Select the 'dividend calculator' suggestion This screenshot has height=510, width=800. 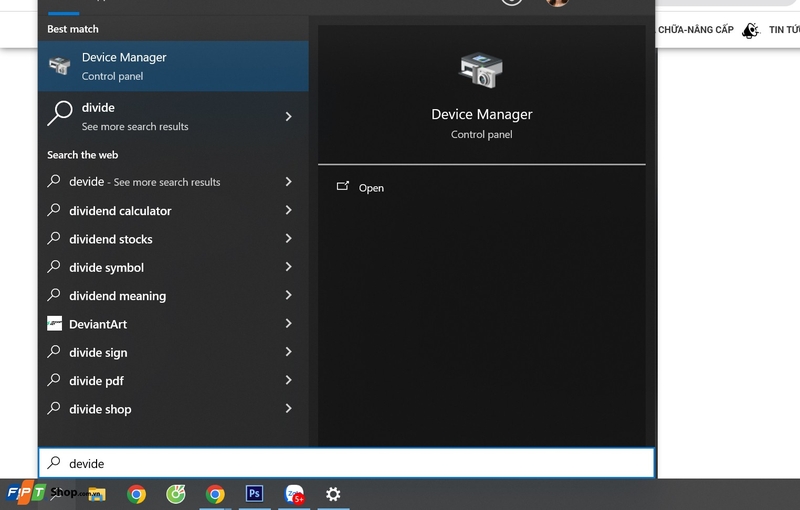(173, 211)
